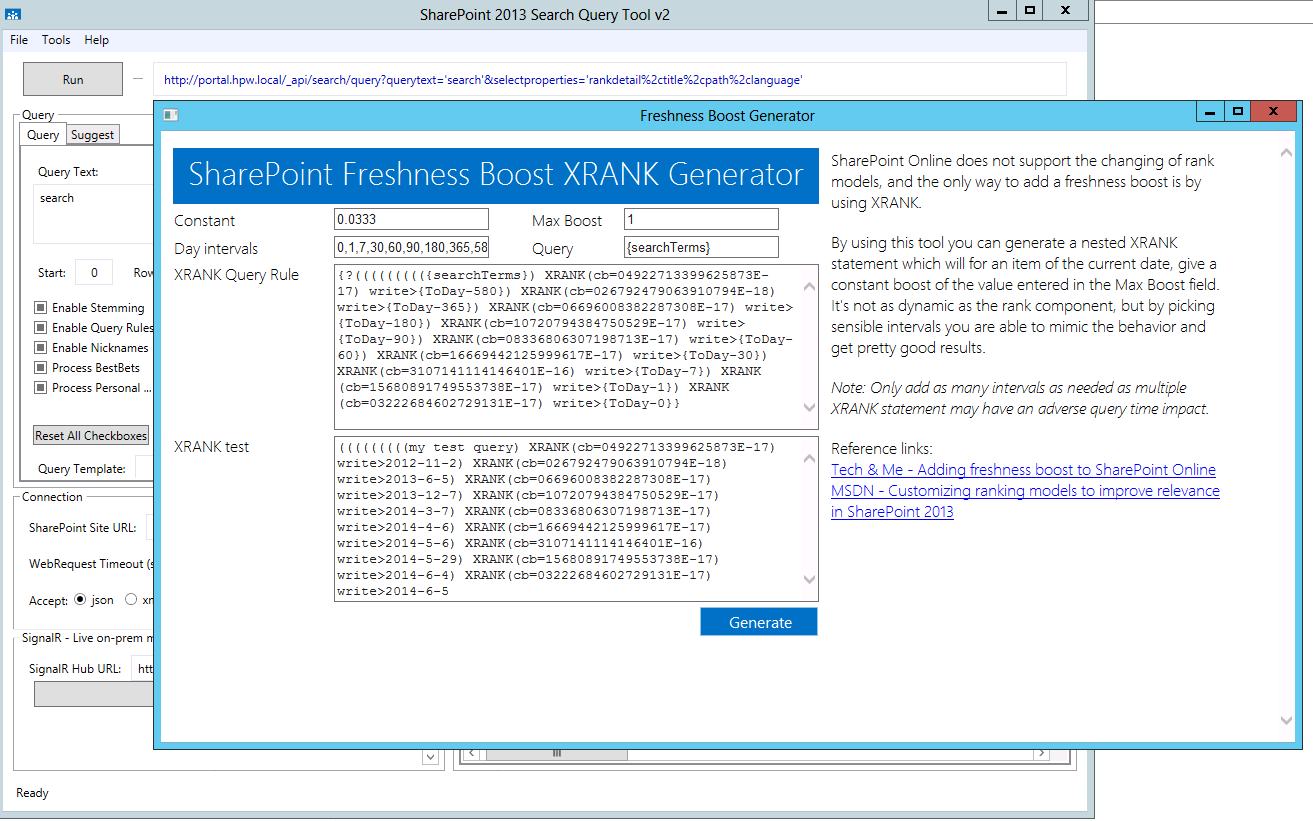Open the Tools menu
Viewport: 1313px width, 821px height.
56,40
